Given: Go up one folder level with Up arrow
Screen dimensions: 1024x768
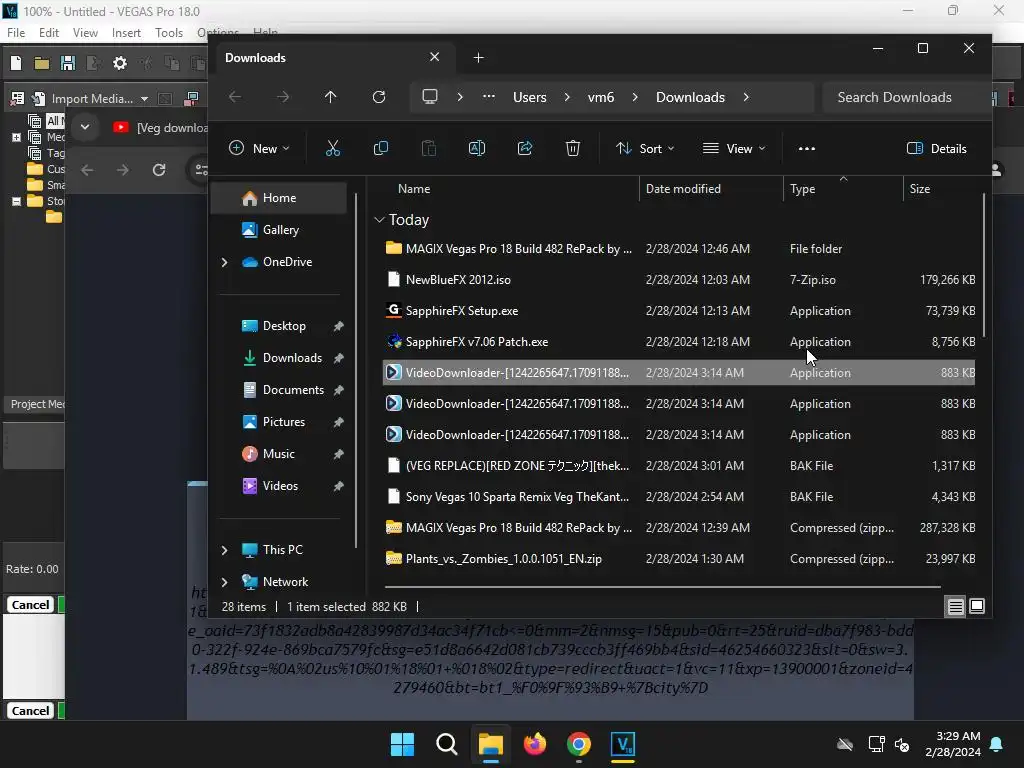Looking at the screenshot, I should 330,97.
